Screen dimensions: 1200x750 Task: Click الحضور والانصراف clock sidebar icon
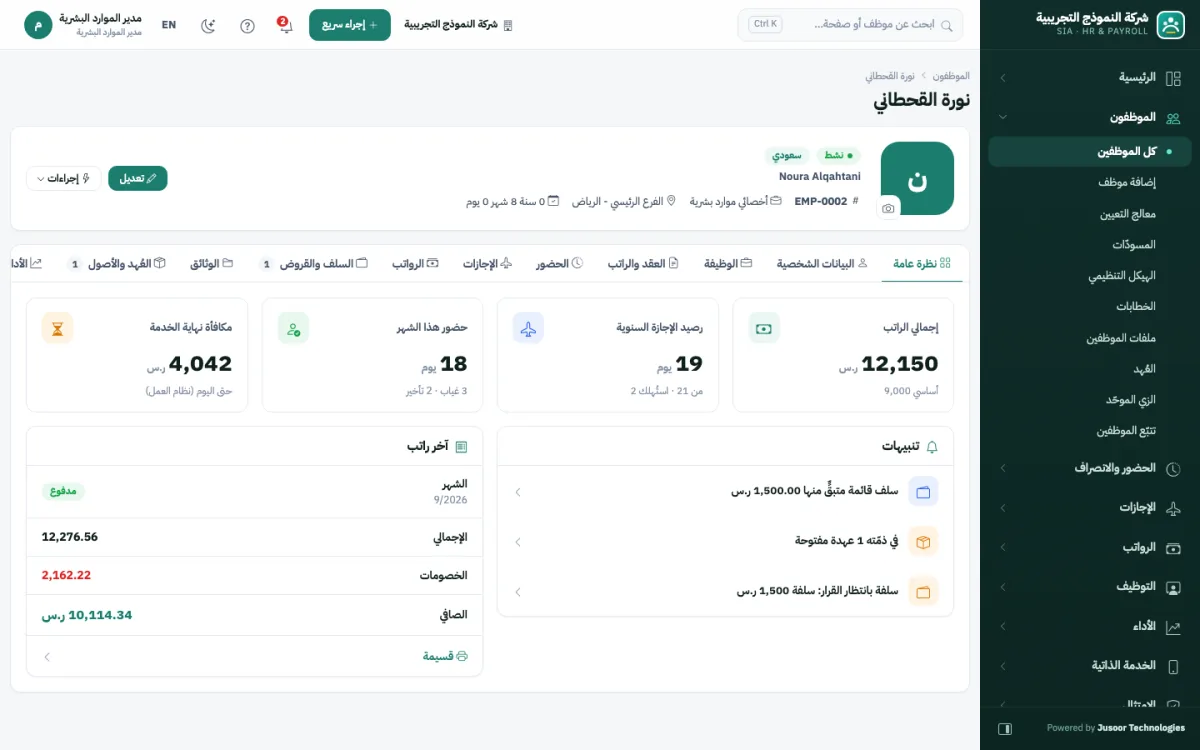tap(1173, 468)
